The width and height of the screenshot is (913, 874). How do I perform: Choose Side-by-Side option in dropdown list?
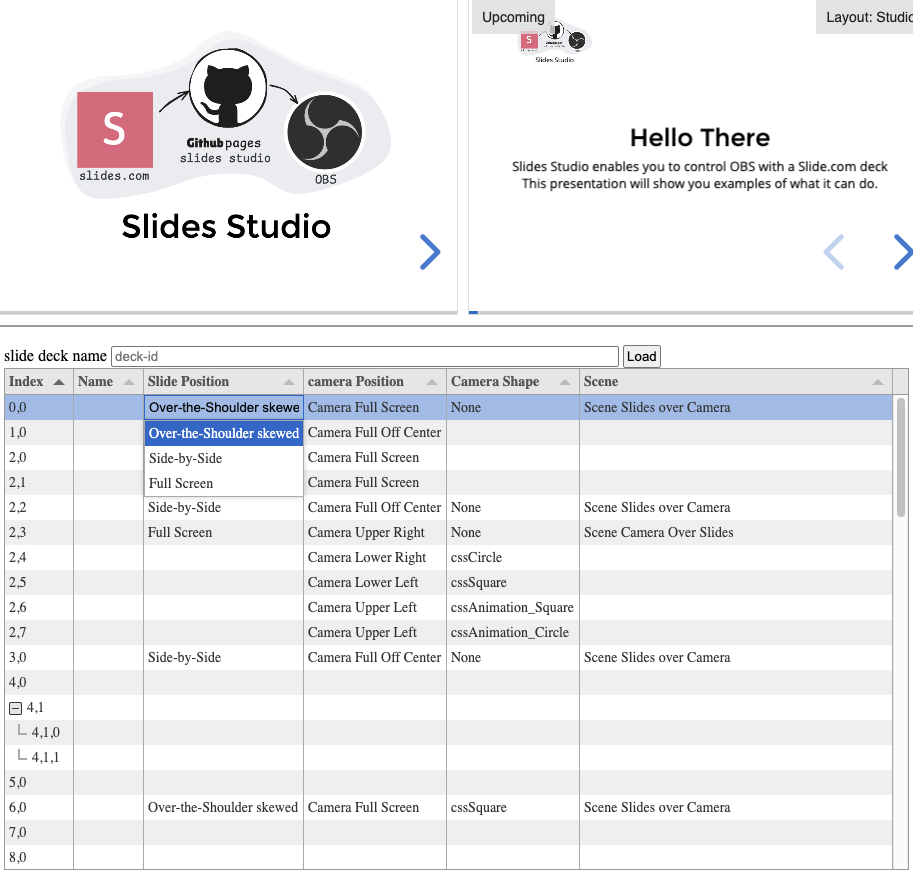224,458
